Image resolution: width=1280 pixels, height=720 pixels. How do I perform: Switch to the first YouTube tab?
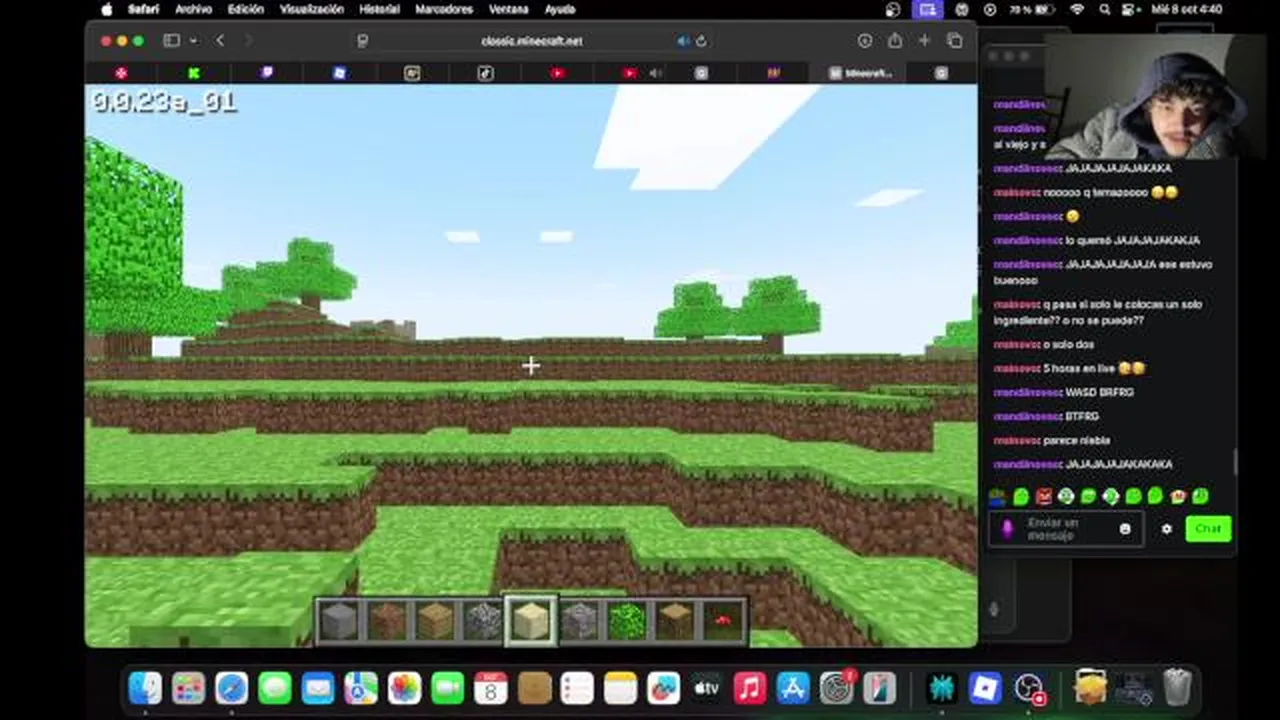click(x=557, y=73)
